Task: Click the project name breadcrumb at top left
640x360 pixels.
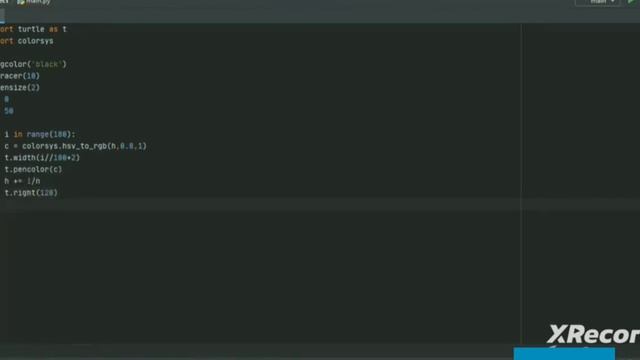Action: pos(4,2)
